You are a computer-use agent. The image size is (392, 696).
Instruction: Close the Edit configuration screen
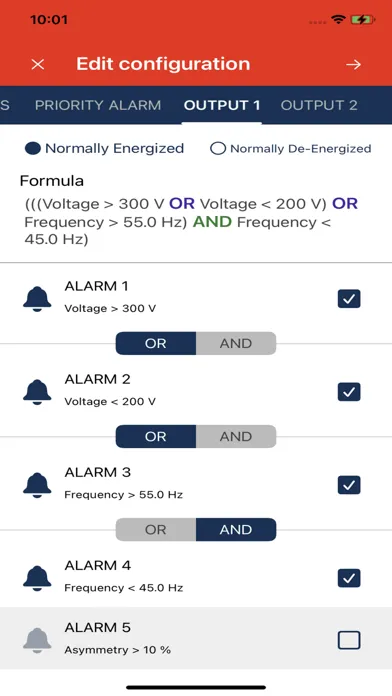click(x=38, y=64)
